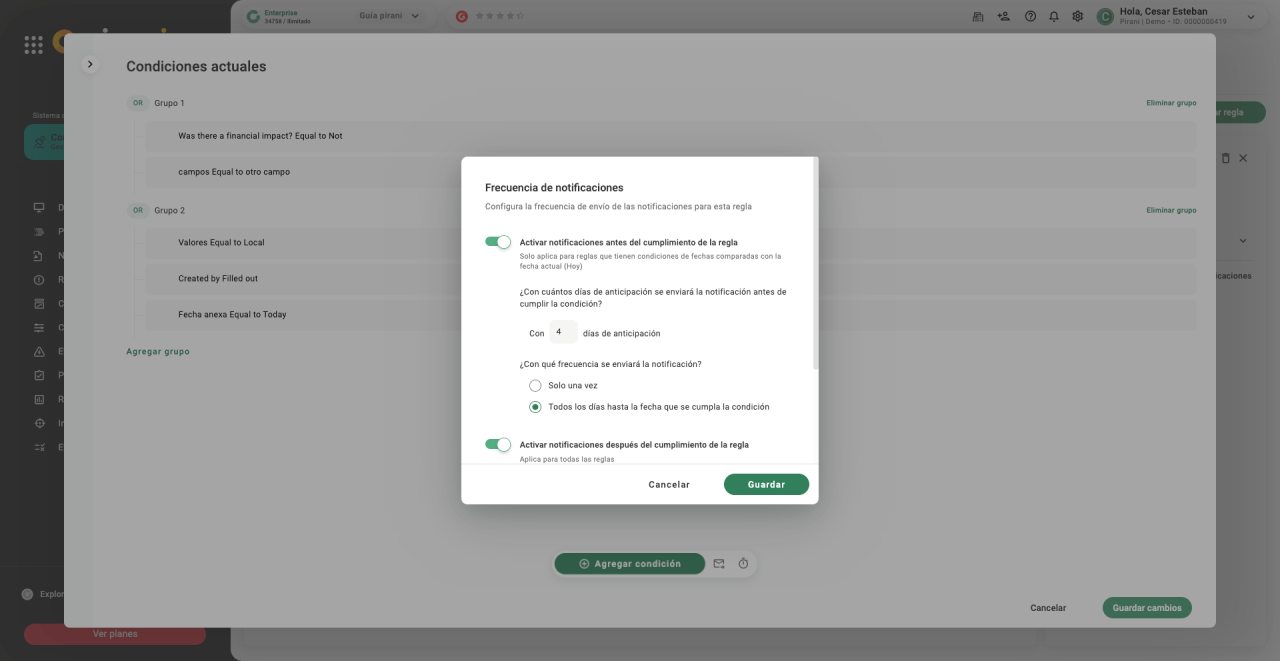This screenshot has width=1280, height=661.
Task: Open the apps grid launcher icon
Action: tap(33, 45)
